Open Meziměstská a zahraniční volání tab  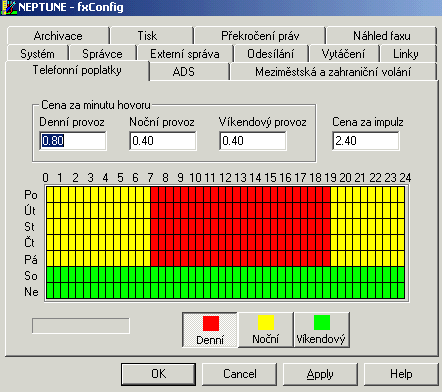(333, 72)
